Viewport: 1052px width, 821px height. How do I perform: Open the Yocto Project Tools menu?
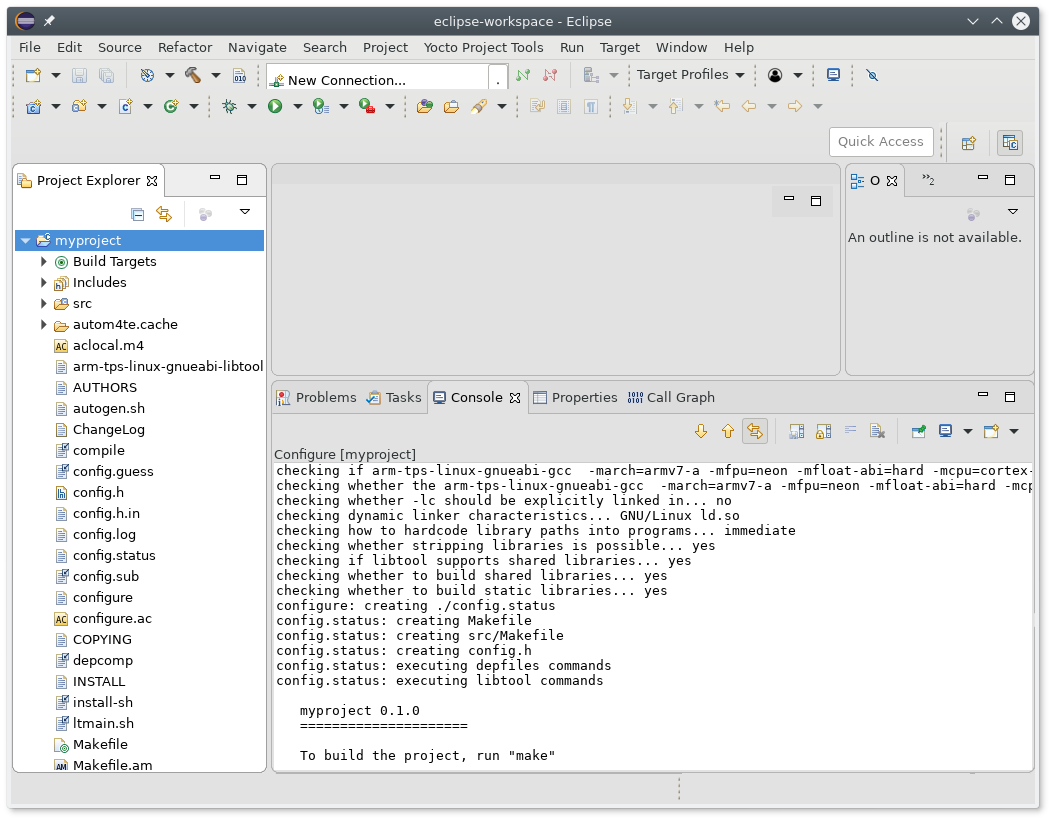[x=483, y=47]
